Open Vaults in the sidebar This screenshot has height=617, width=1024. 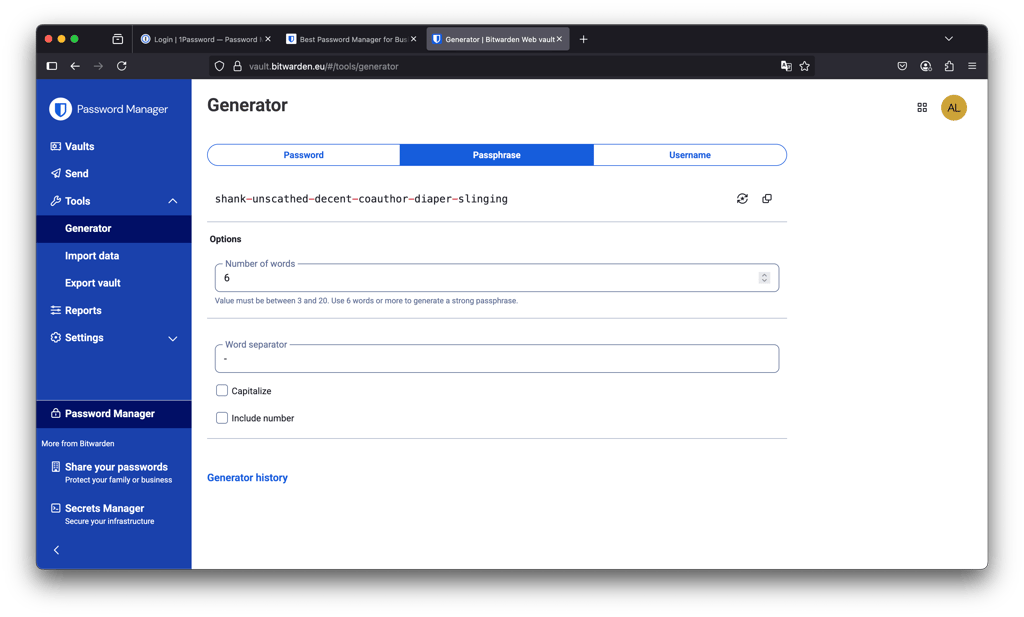pos(79,146)
